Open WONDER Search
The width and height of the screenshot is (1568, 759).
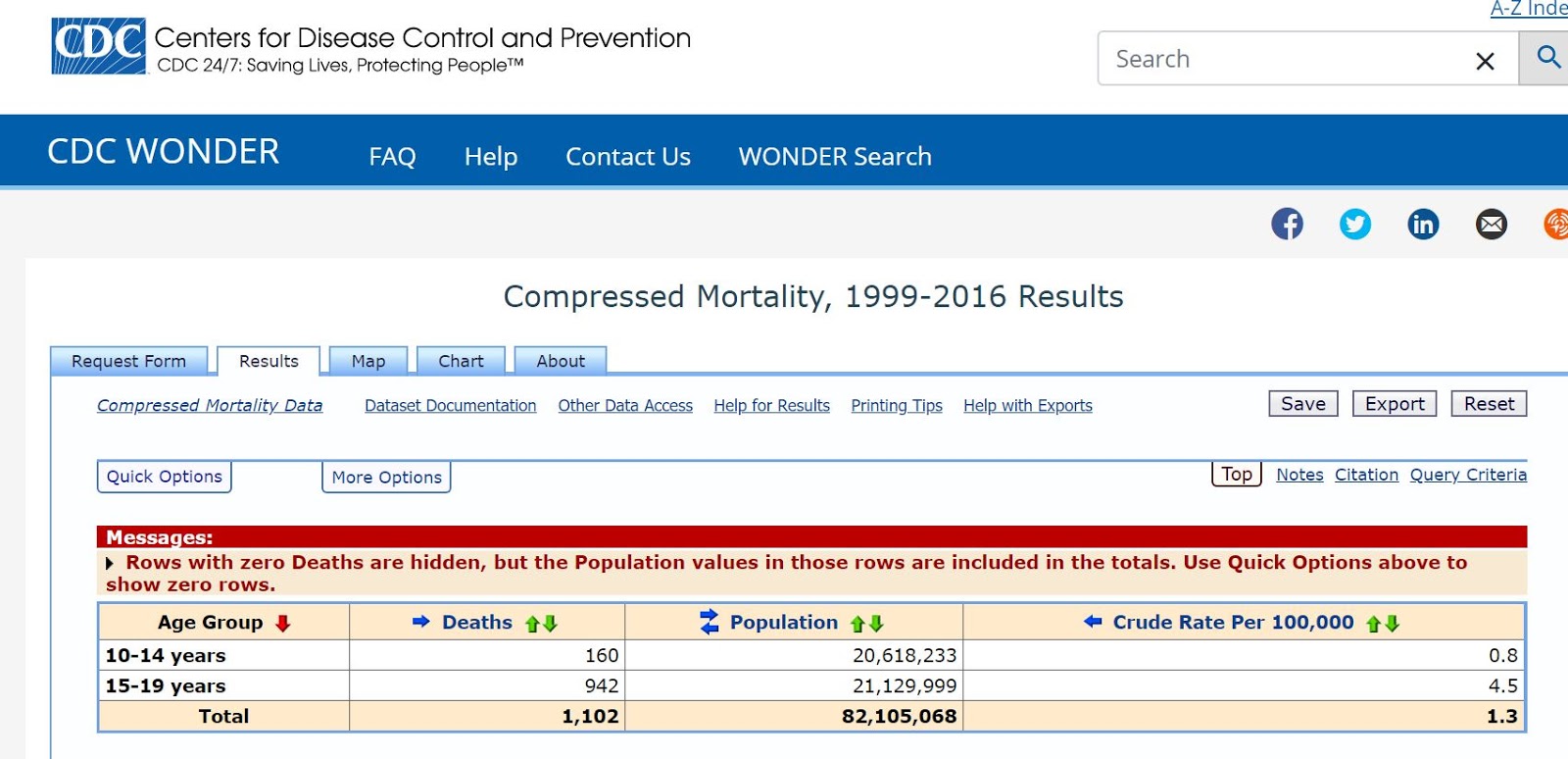tap(835, 157)
